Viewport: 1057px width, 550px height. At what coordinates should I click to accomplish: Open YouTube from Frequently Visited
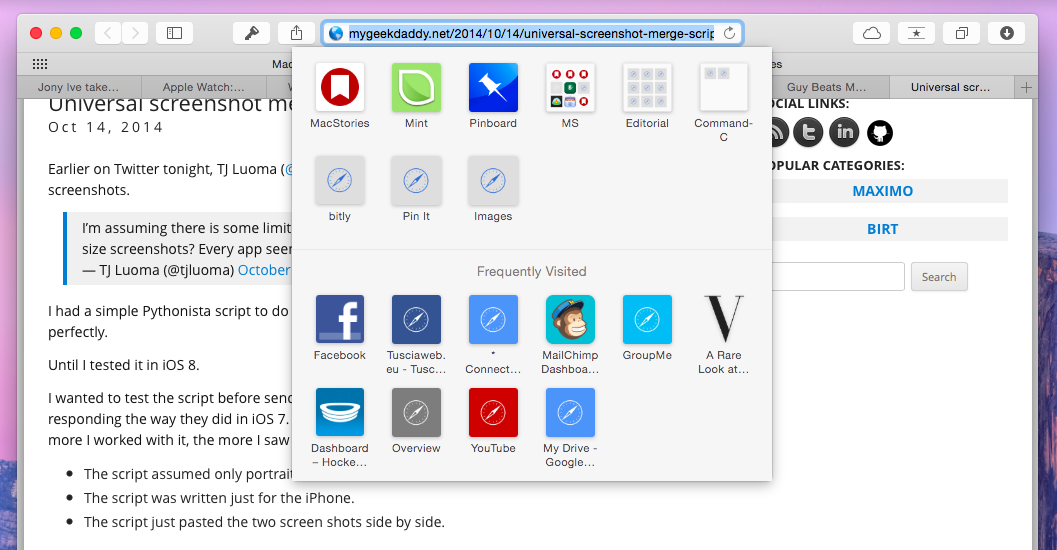(493, 412)
